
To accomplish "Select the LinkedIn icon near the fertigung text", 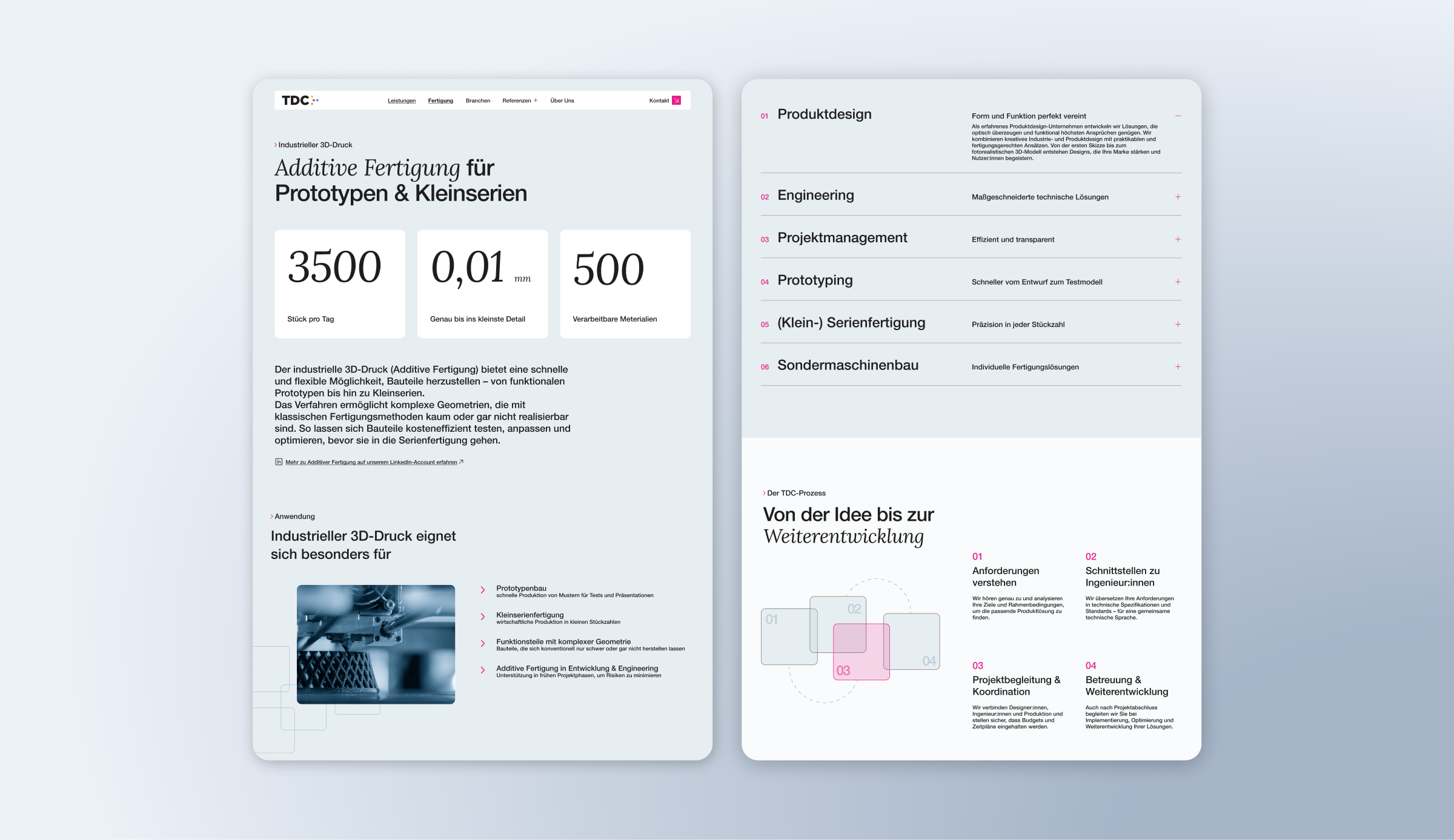I will point(278,462).
